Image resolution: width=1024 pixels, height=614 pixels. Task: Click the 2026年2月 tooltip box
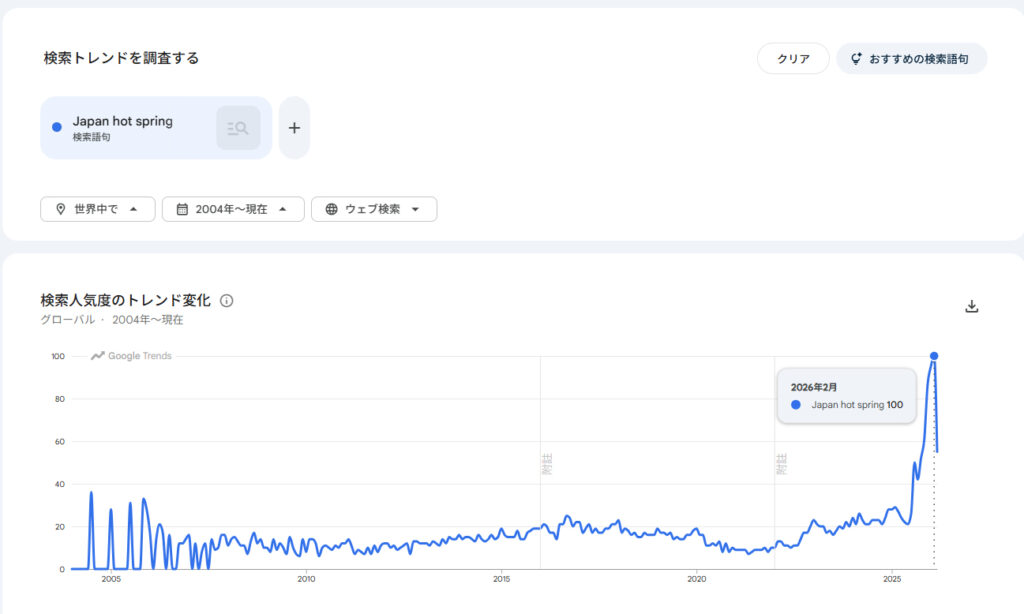point(846,396)
